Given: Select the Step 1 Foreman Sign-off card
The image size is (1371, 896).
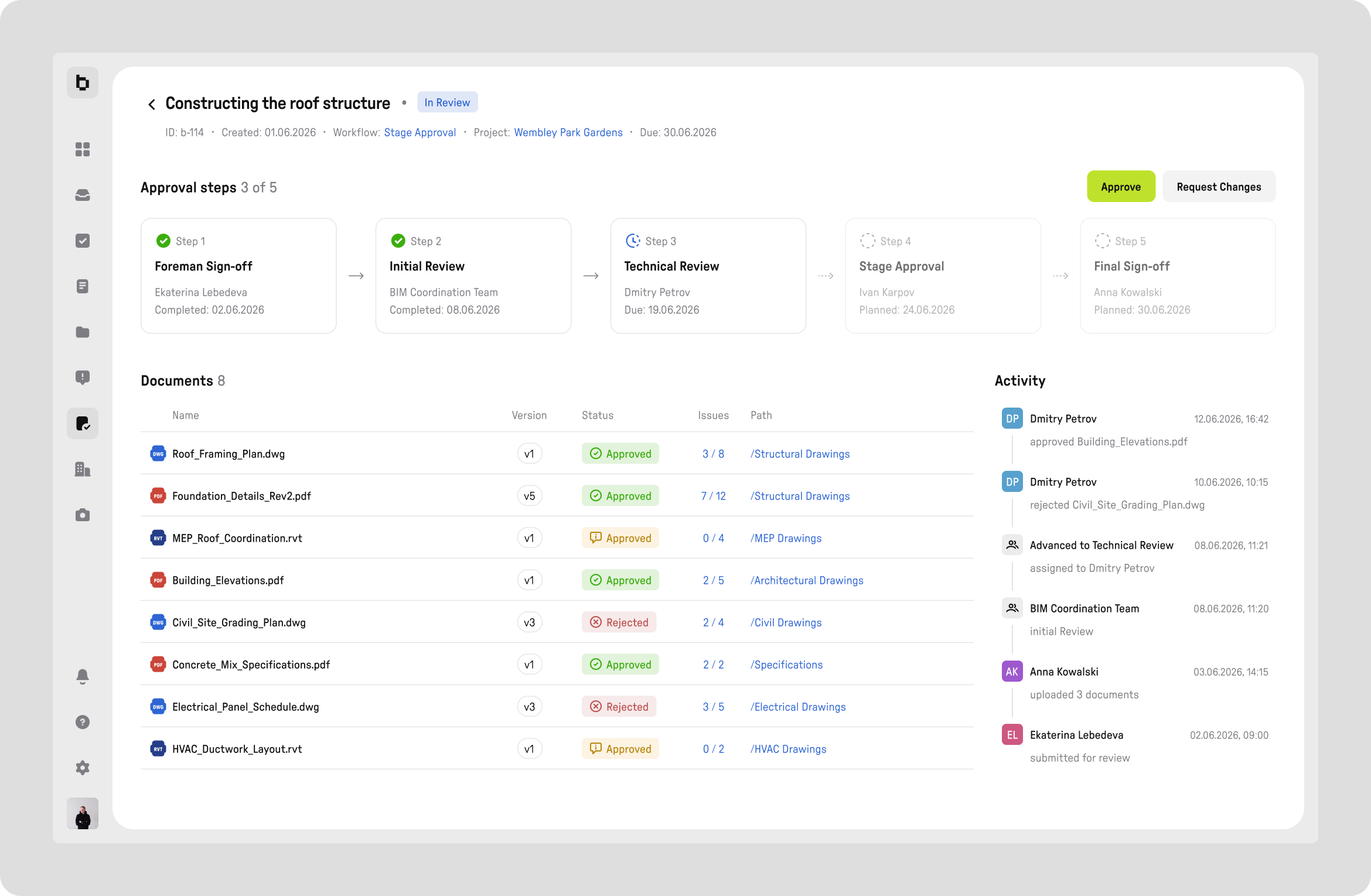Looking at the screenshot, I should coord(238,276).
